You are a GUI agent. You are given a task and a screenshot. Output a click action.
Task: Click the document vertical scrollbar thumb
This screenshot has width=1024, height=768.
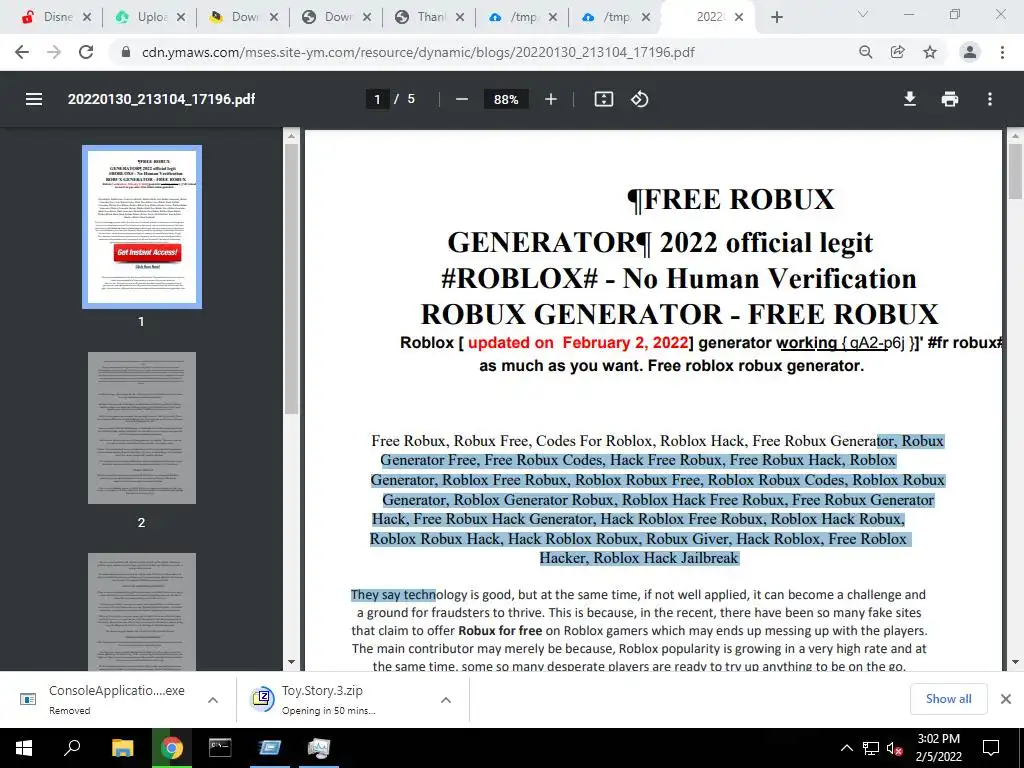1015,171
